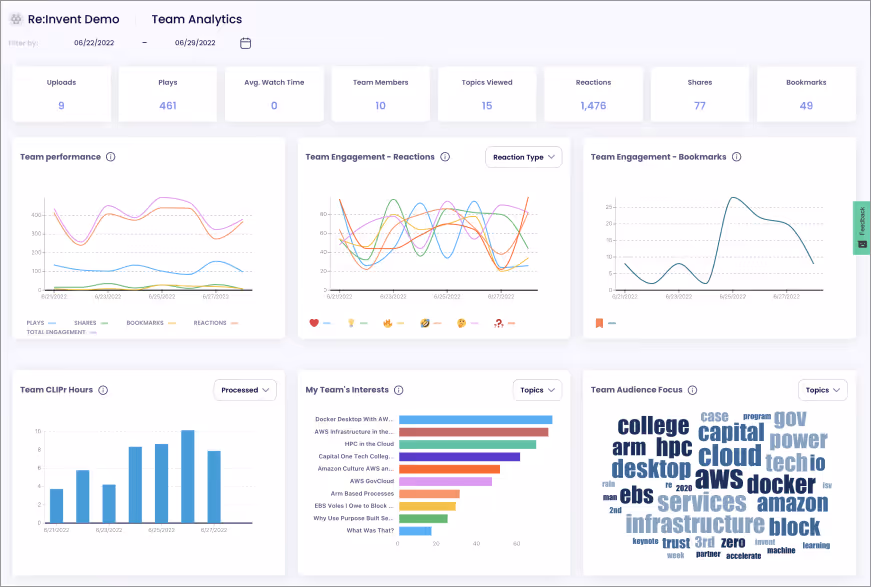
Task: Toggle the REACTIONS series legend
Action: click(x=216, y=323)
